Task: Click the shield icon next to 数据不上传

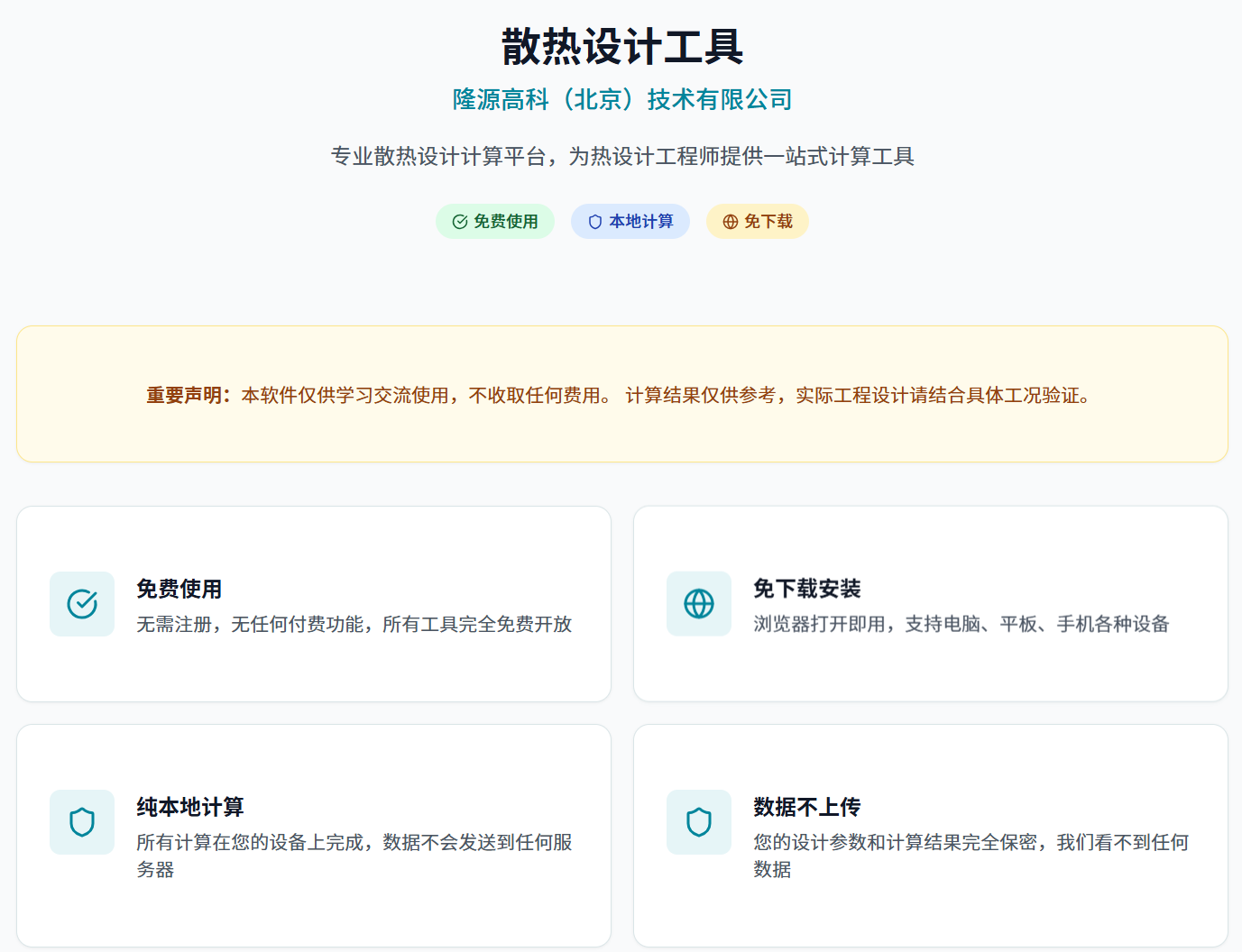Action: click(x=699, y=821)
